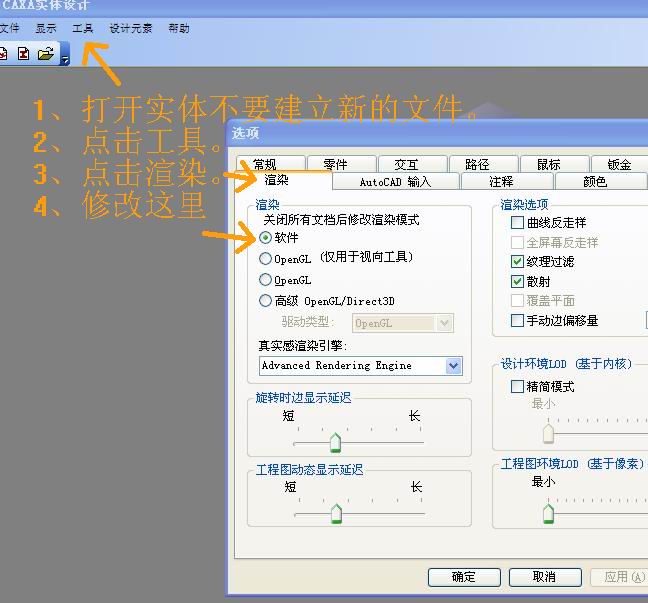Open the 驱动类型 OpenGL dropdown

tap(403, 323)
